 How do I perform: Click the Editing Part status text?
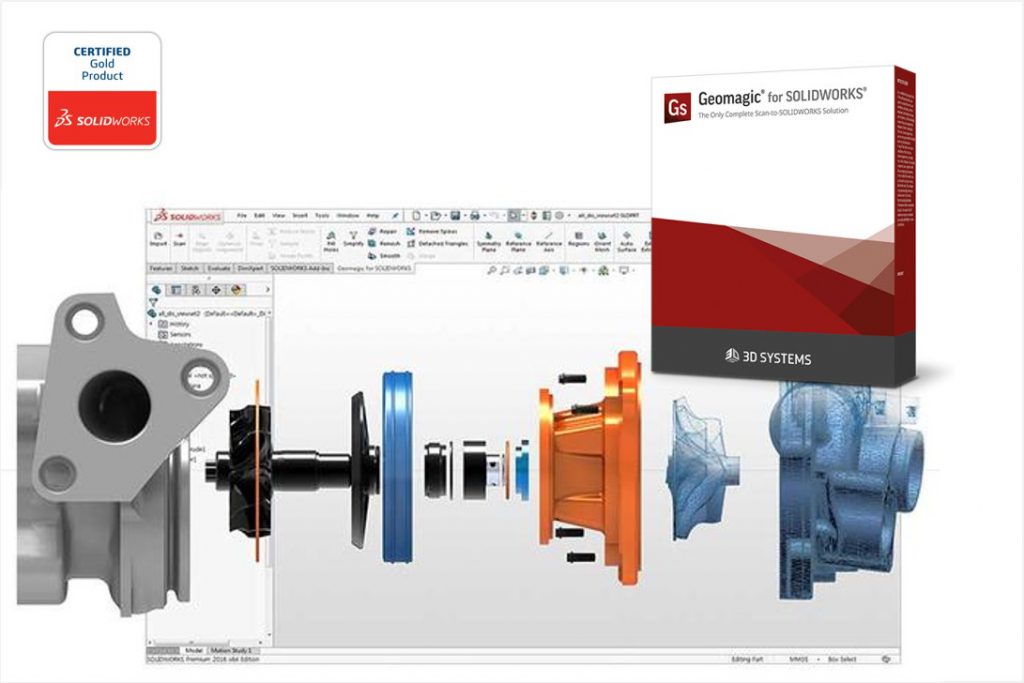pyautogui.click(x=747, y=659)
